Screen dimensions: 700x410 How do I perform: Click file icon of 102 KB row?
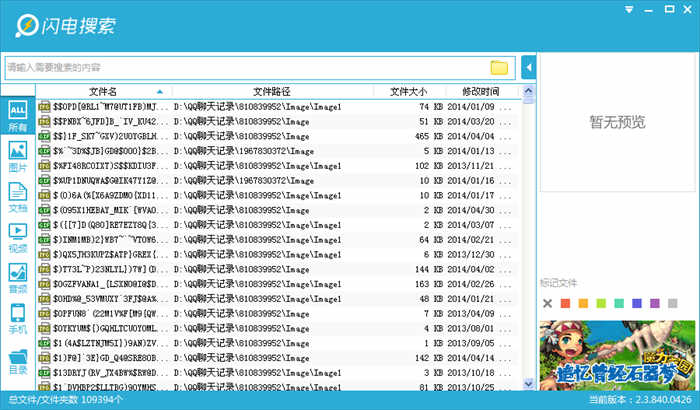pyautogui.click(x=44, y=166)
